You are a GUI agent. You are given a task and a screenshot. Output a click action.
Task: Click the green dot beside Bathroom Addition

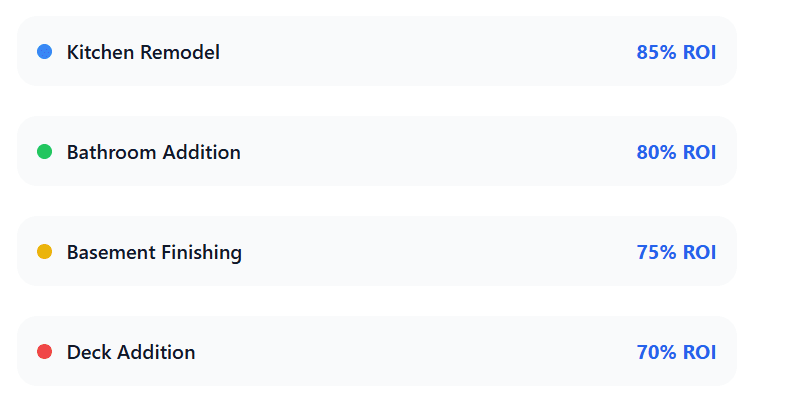pos(45,152)
